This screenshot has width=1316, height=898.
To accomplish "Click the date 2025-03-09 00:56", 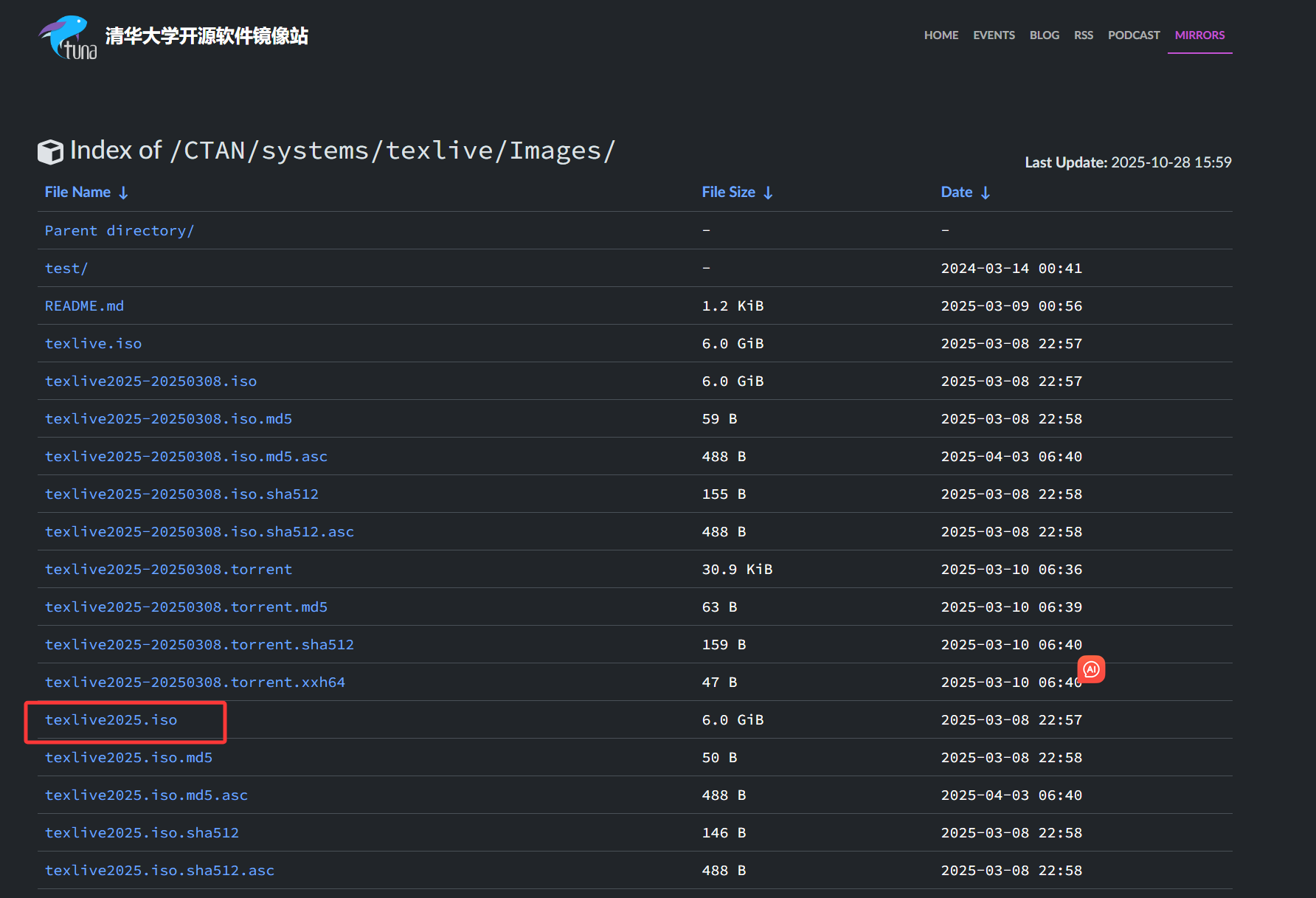I will point(1011,306).
